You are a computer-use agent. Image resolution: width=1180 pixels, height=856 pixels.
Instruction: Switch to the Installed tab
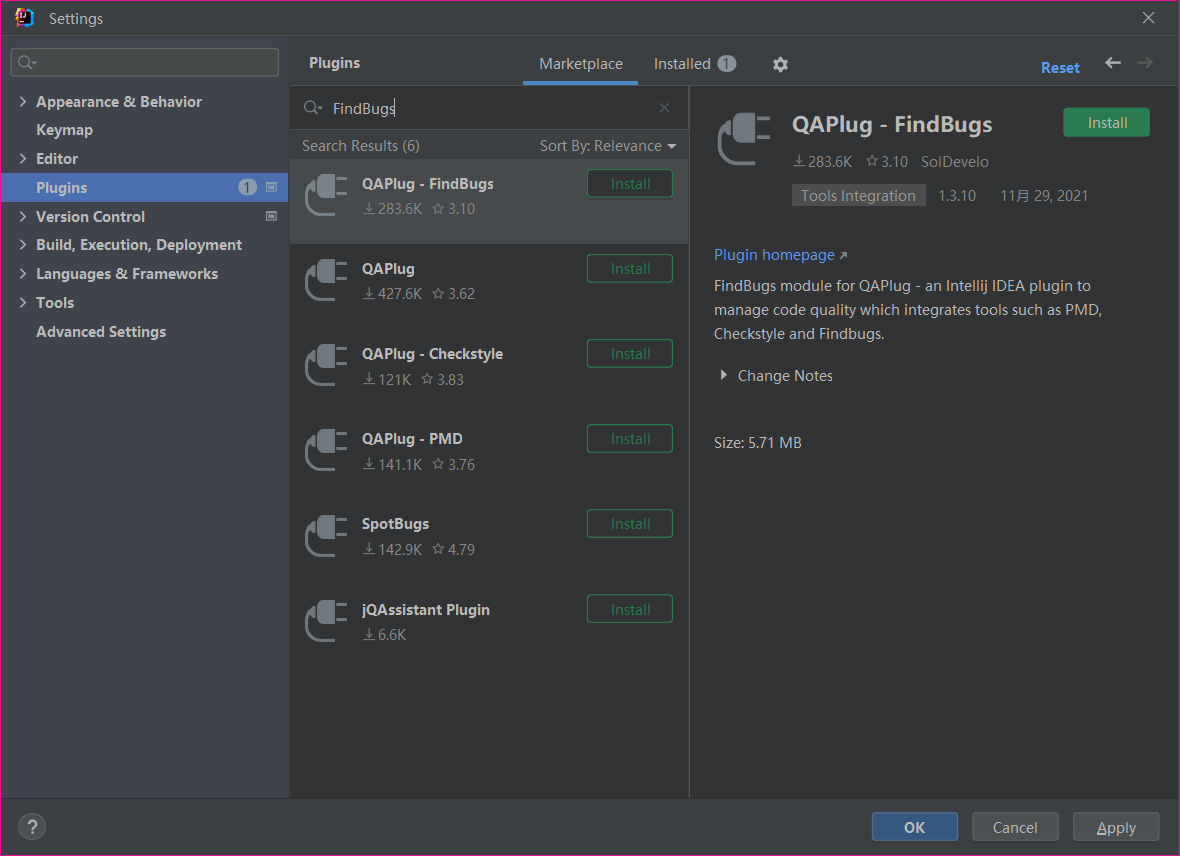[x=694, y=64]
